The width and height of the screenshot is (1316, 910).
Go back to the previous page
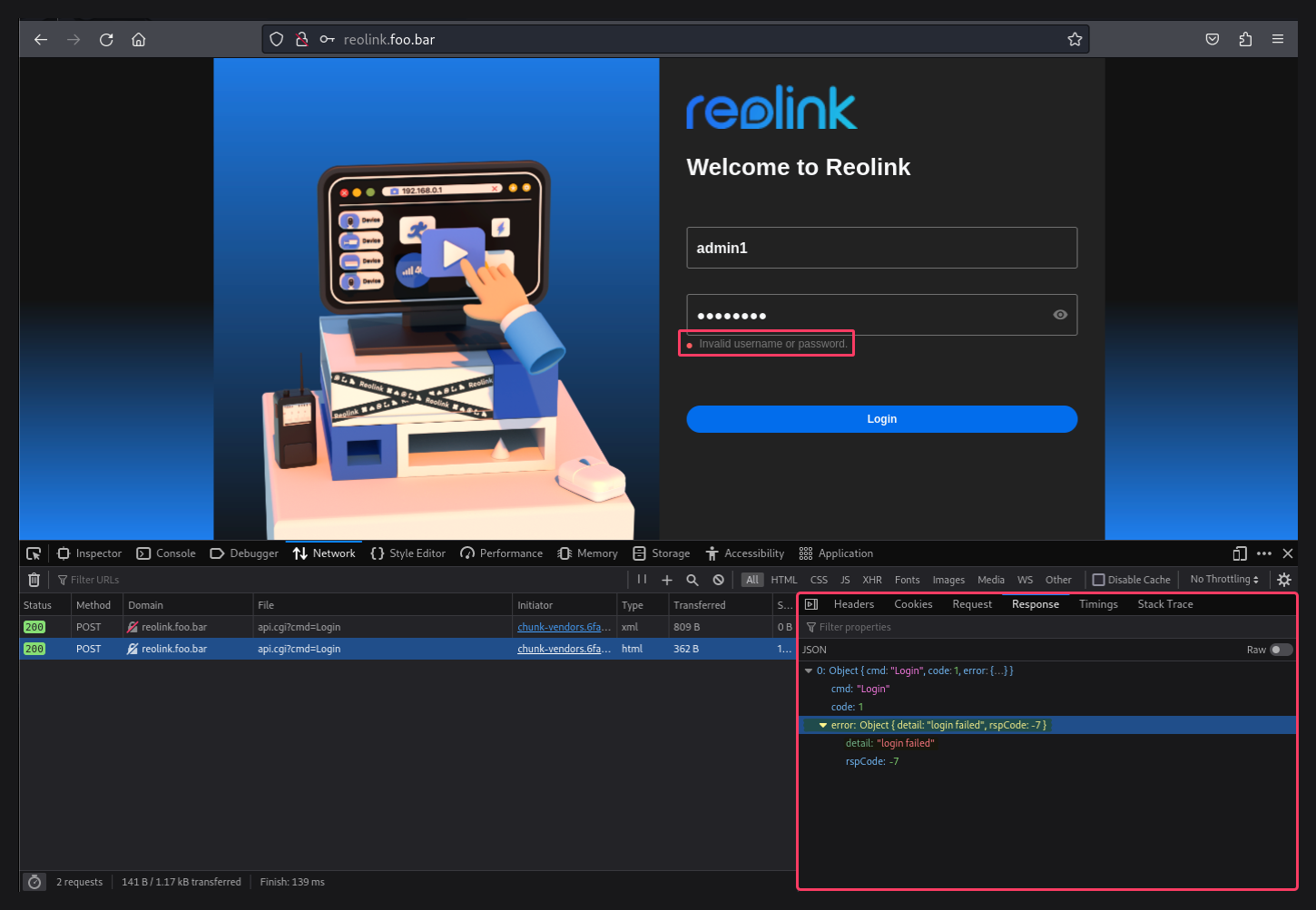(41, 40)
